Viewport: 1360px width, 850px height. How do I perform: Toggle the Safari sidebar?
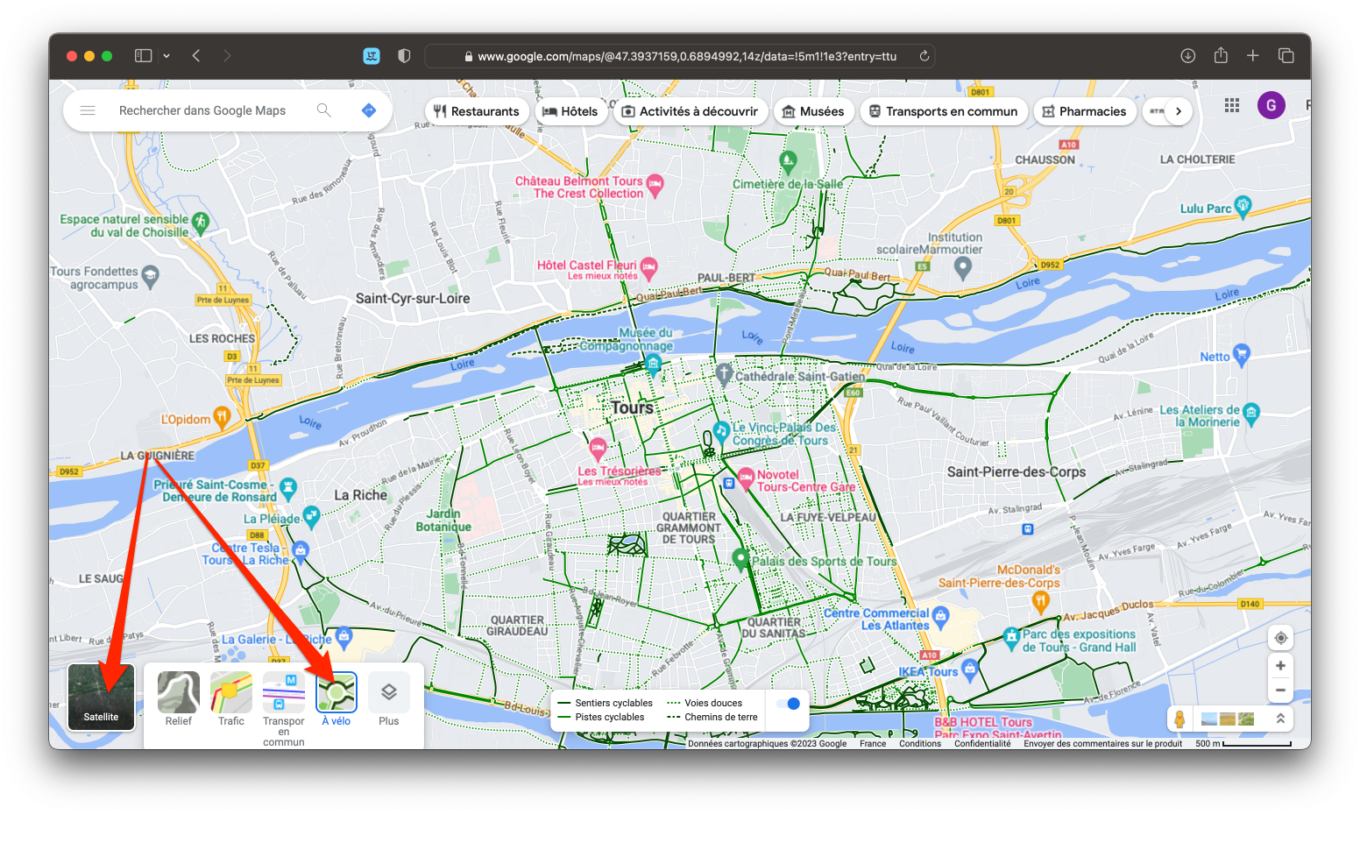pos(143,56)
